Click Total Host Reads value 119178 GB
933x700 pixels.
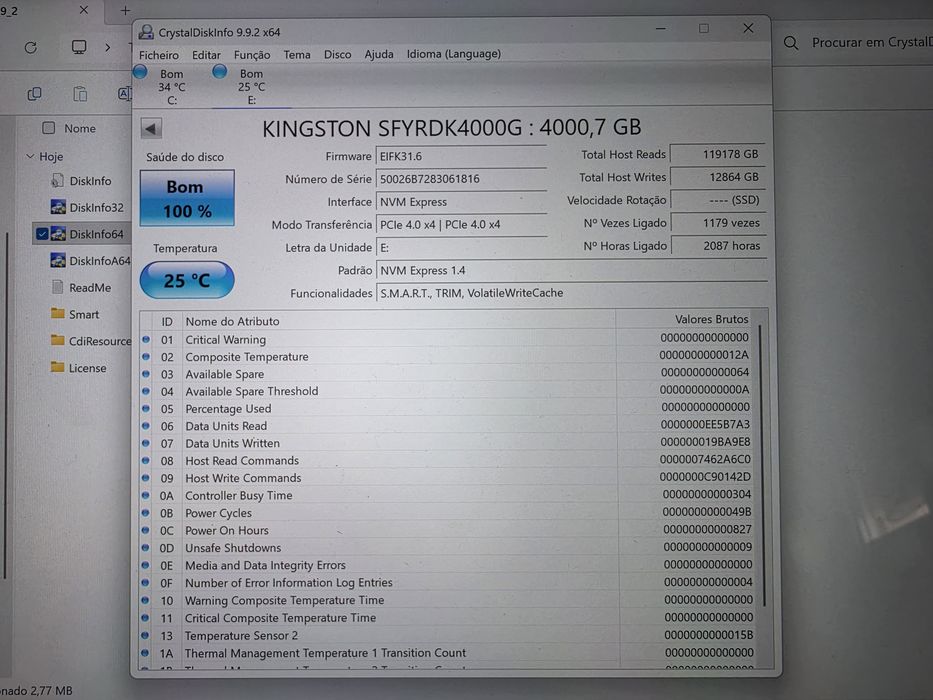click(x=718, y=154)
